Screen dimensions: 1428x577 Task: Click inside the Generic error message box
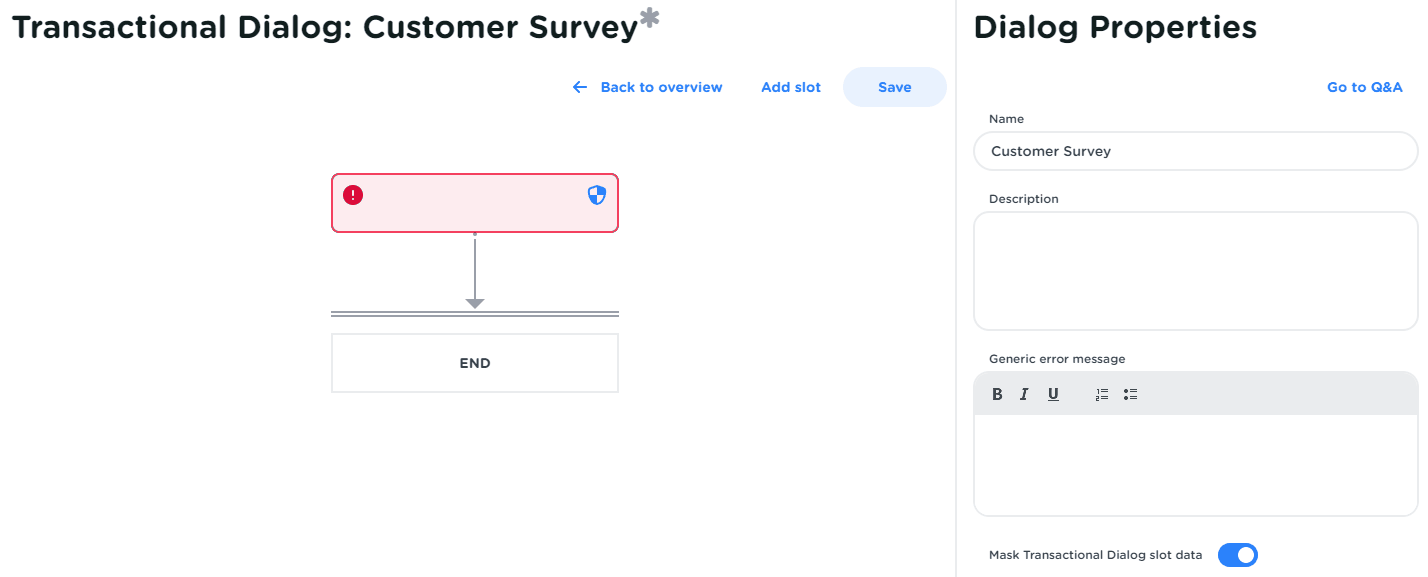pos(1195,464)
